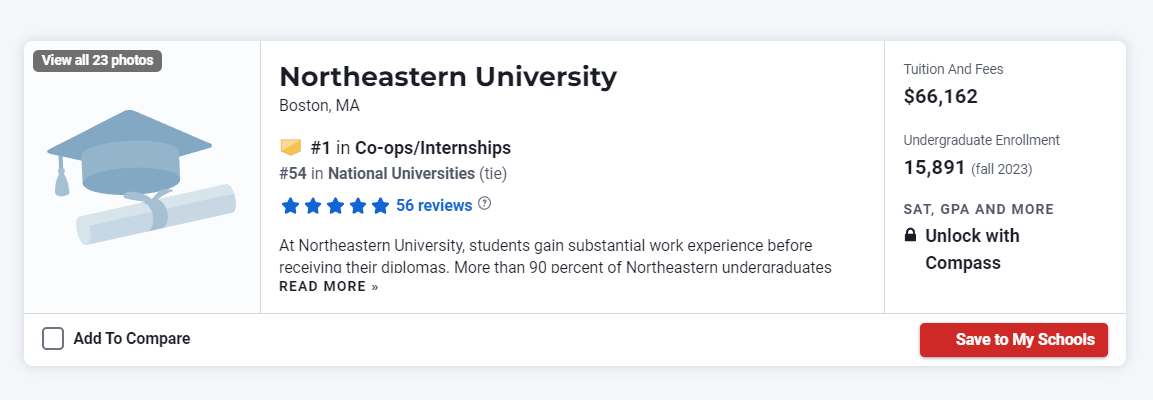Click the Save to My Schools button
The height and width of the screenshot is (400, 1153).
(x=1014, y=340)
